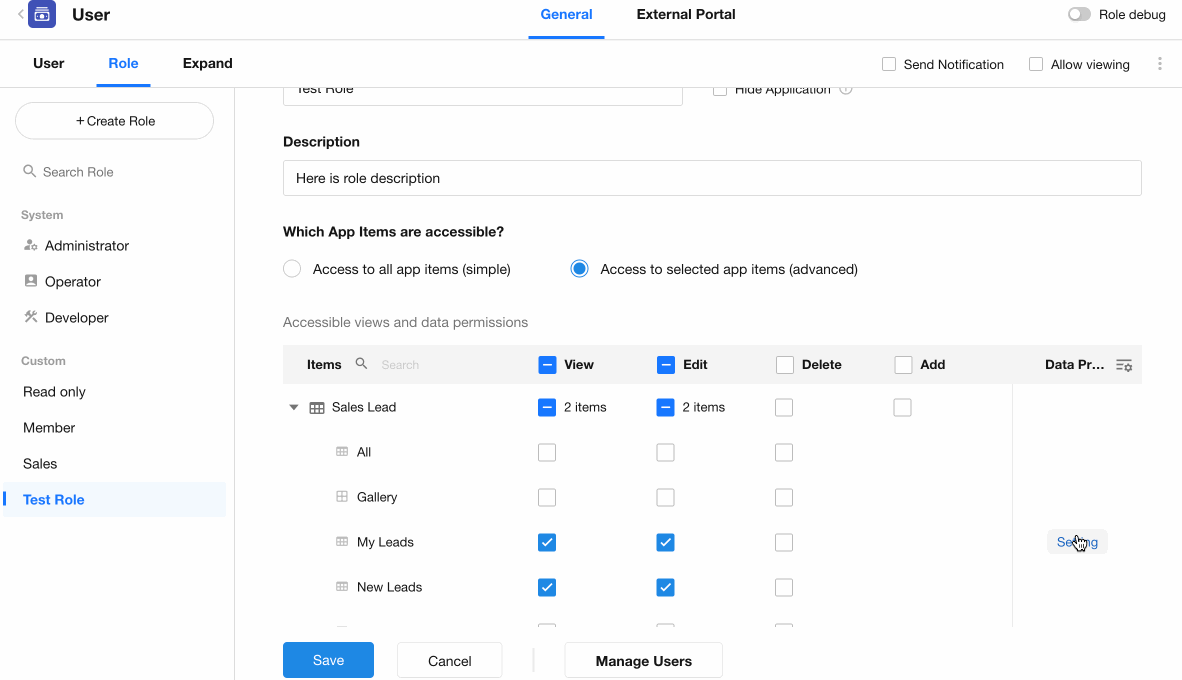The height and width of the screenshot is (680, 1182).
Task: Enable the Send Notification checkbox
Action: [889, 64]
